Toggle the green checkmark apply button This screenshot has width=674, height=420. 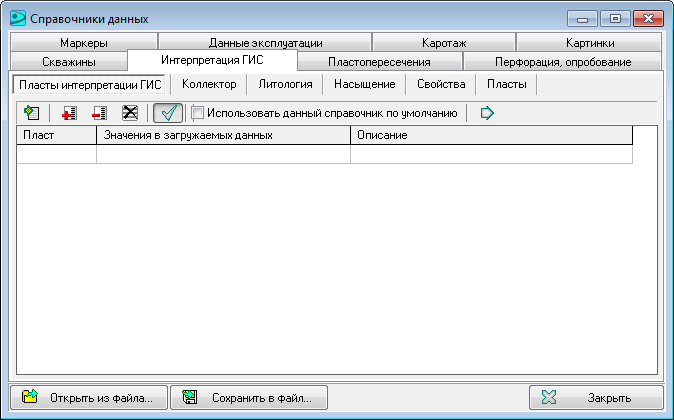pyautogui.click(x=168, y=113)
